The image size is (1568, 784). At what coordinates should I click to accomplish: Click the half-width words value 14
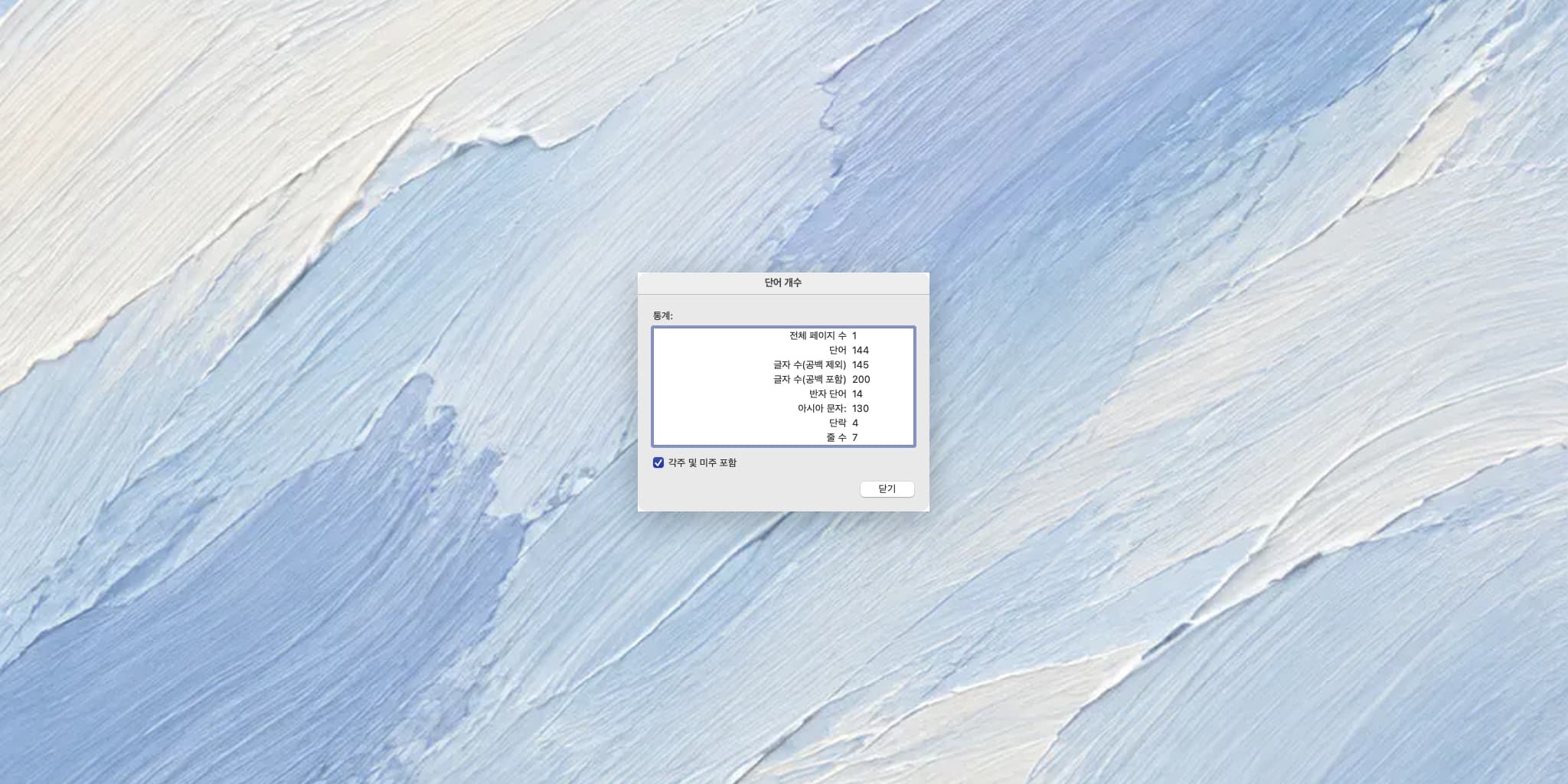point(857,394)
